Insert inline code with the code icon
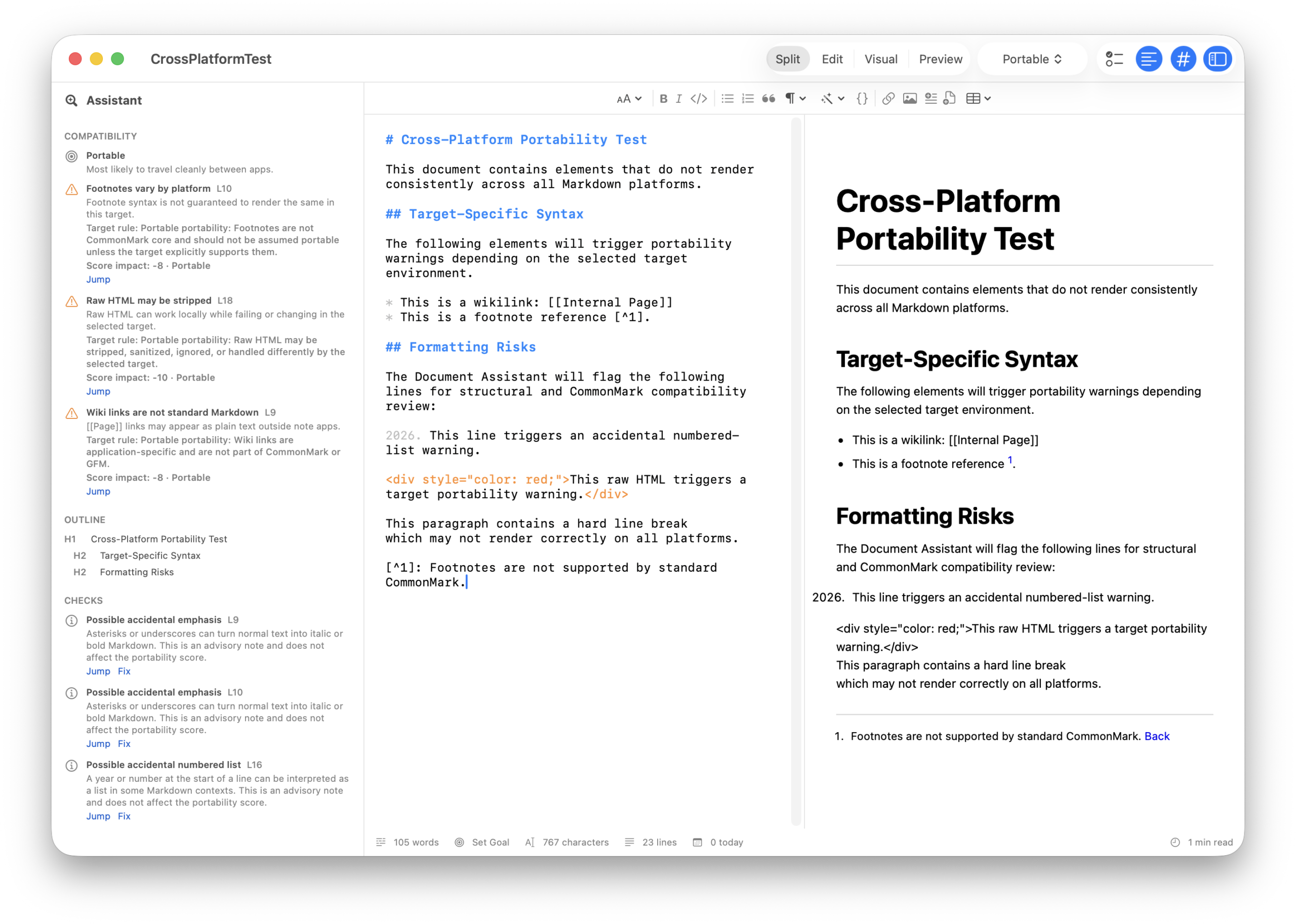Screen dimensions: 1296x924 [698, 99]
